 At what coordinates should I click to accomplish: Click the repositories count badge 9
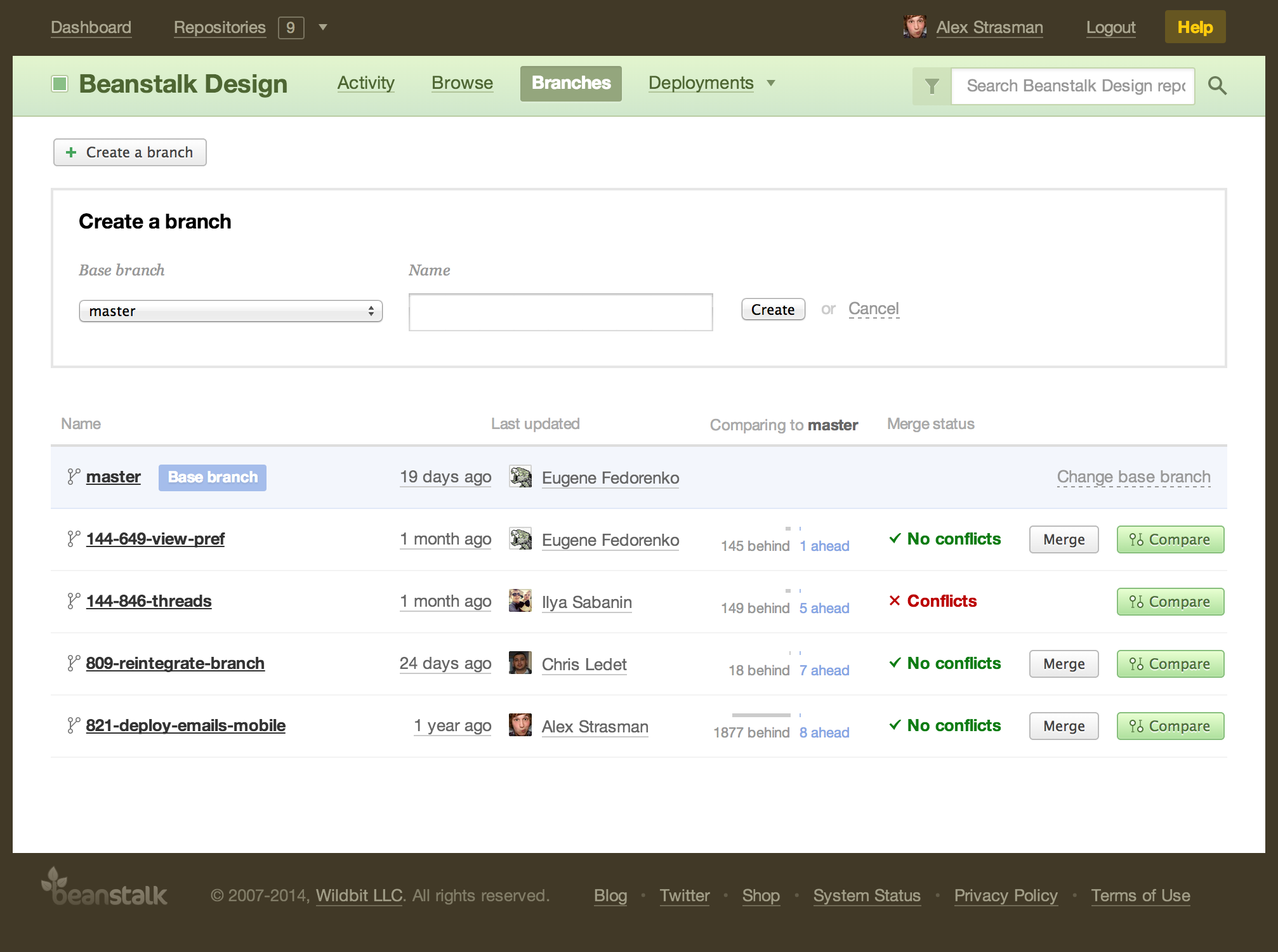click(x=291, y=27)
